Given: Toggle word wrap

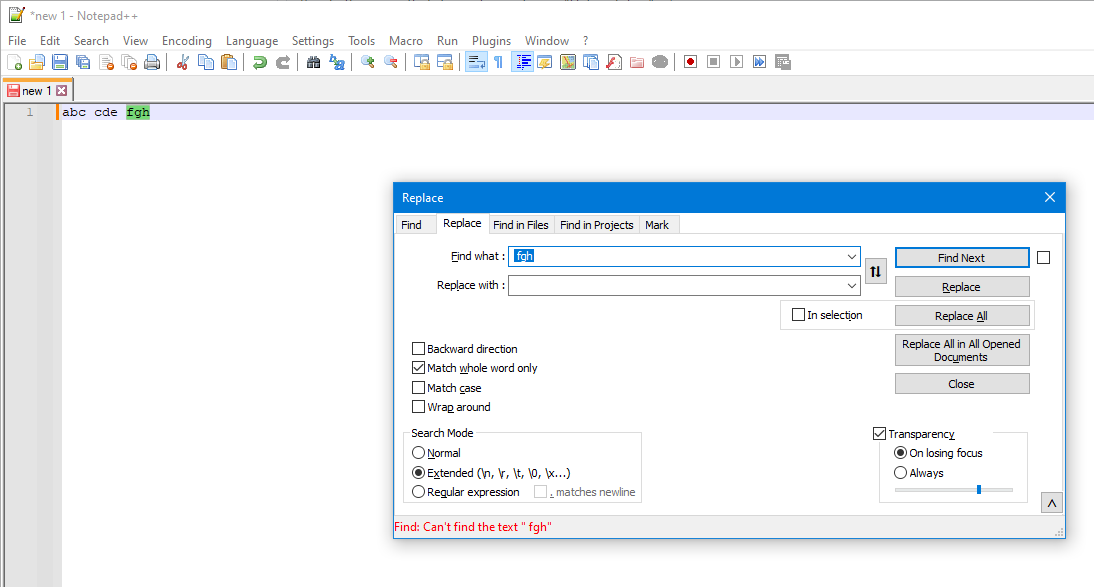Looking at the screenshot, I should click(476, 61).
